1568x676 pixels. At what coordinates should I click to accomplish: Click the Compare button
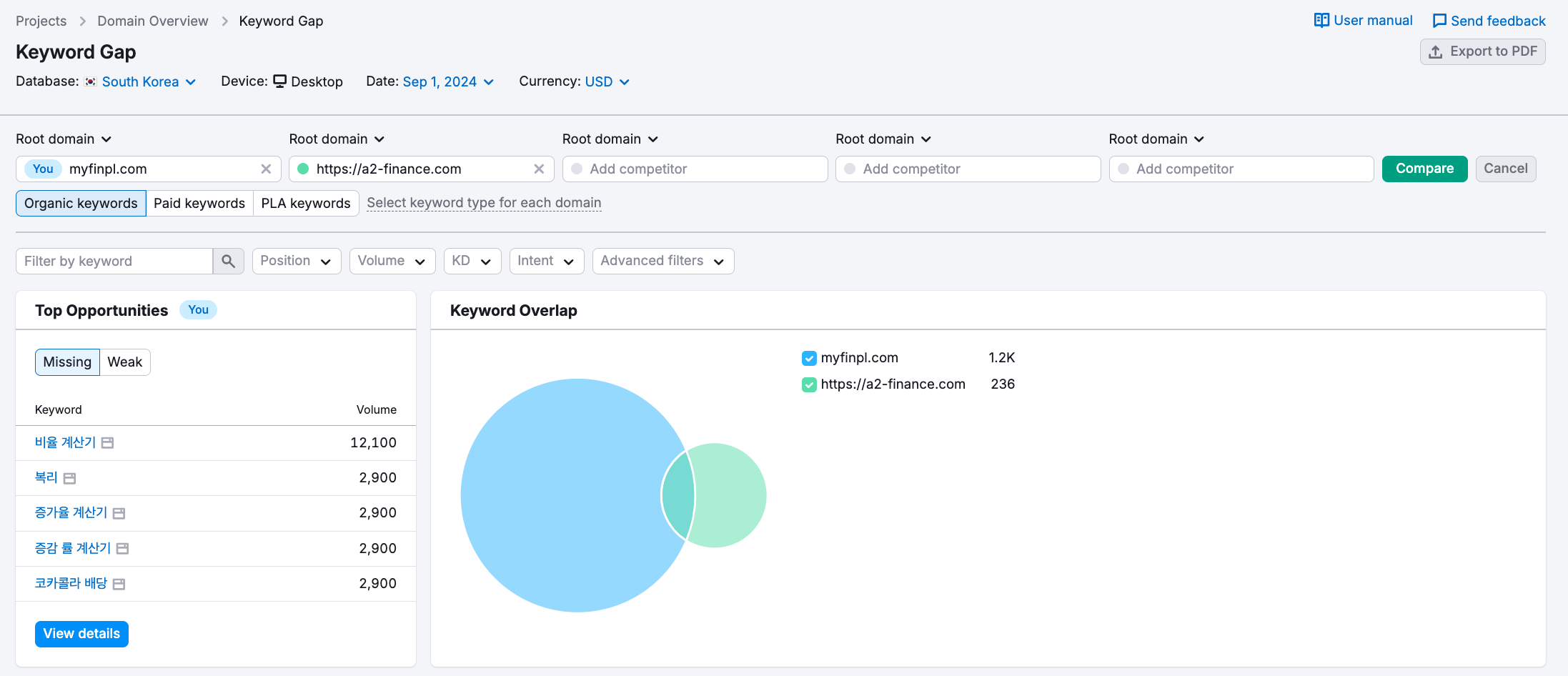[x=1424, y=169]
